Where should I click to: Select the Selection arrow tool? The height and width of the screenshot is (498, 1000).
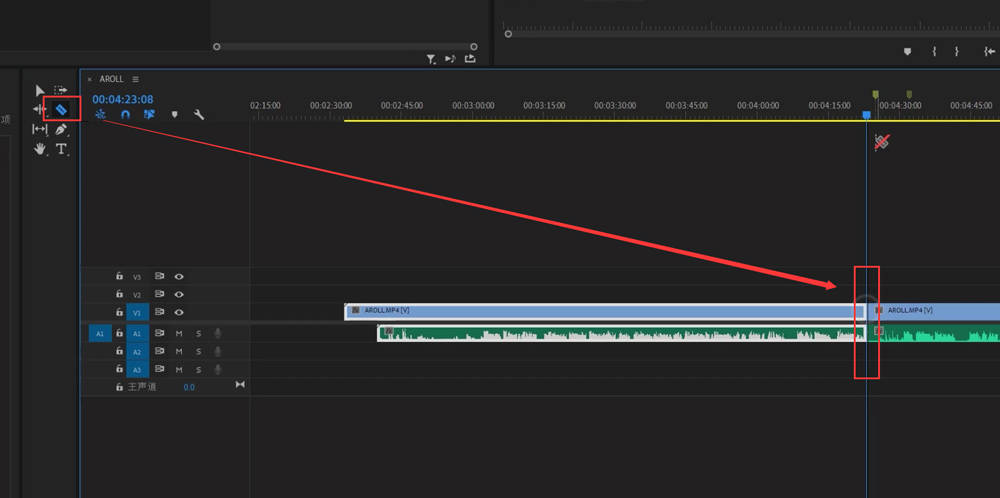point(40,91)
